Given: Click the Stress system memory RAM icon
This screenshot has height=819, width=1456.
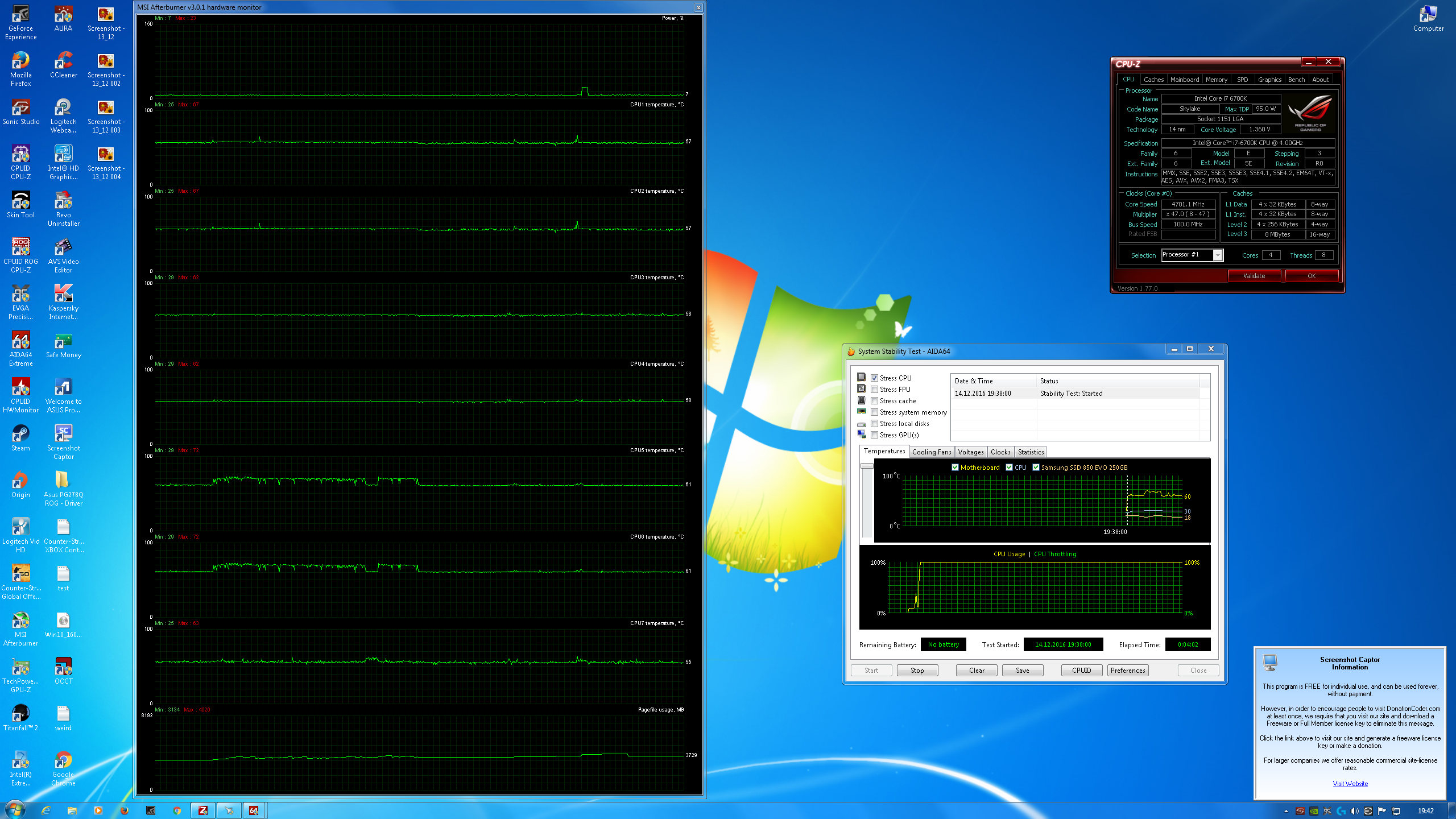Looking at the screenshot, I should (x=861, y=412).
